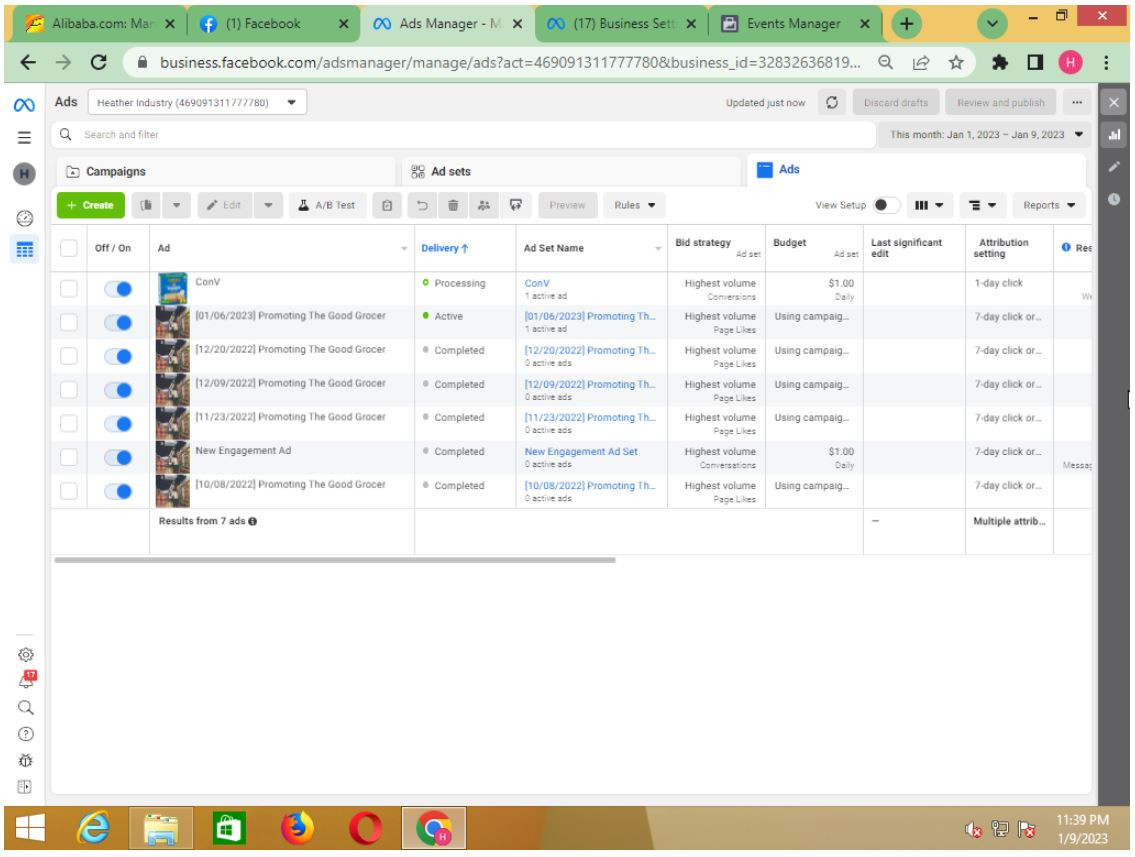This screenshot has width=1135, height=857.
Task: Click the undo arrow icon in toolbar
Action: point(422,206)
